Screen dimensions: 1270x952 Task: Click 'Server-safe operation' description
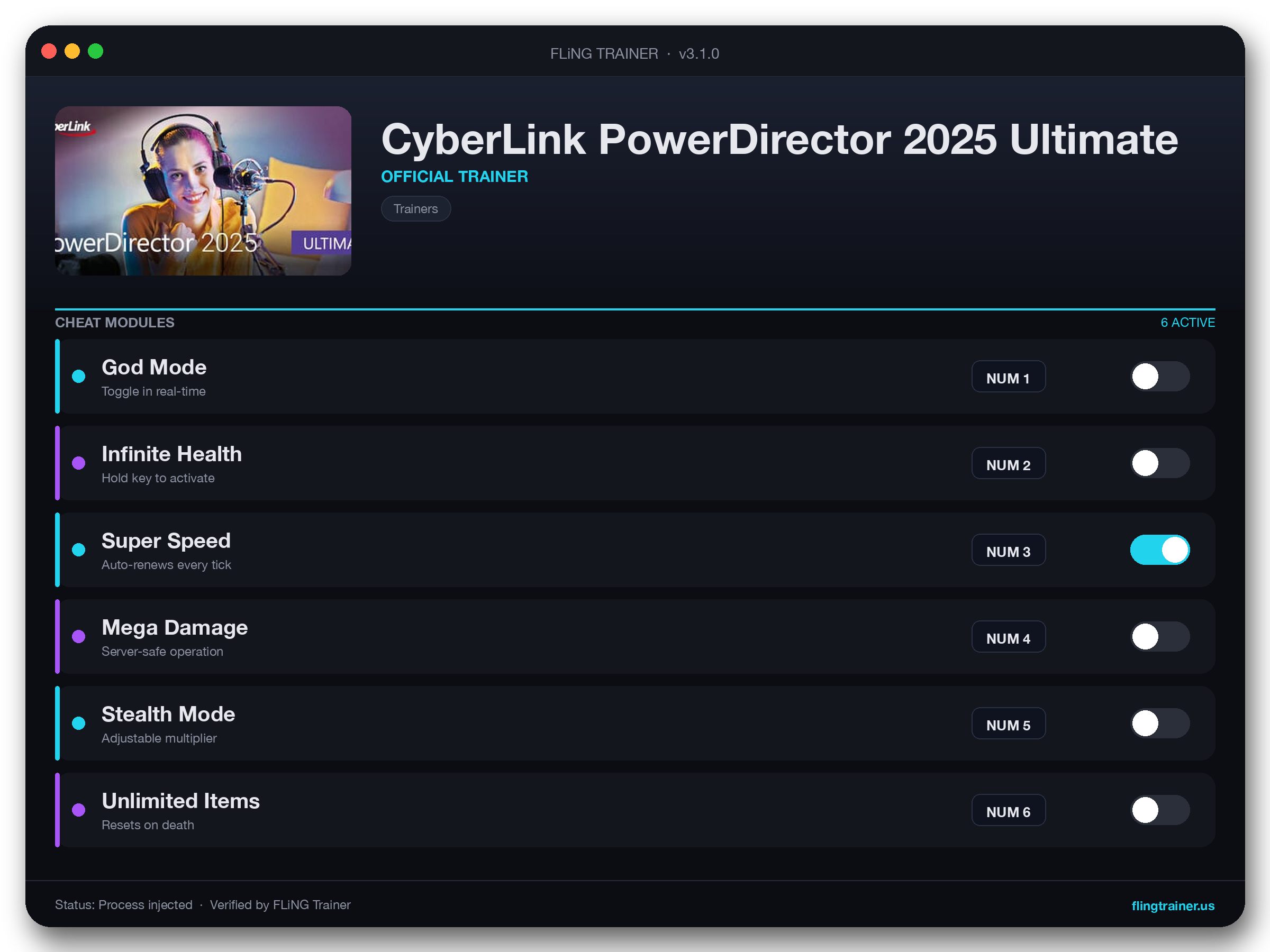pyautogui.click(x=162, y=651)
